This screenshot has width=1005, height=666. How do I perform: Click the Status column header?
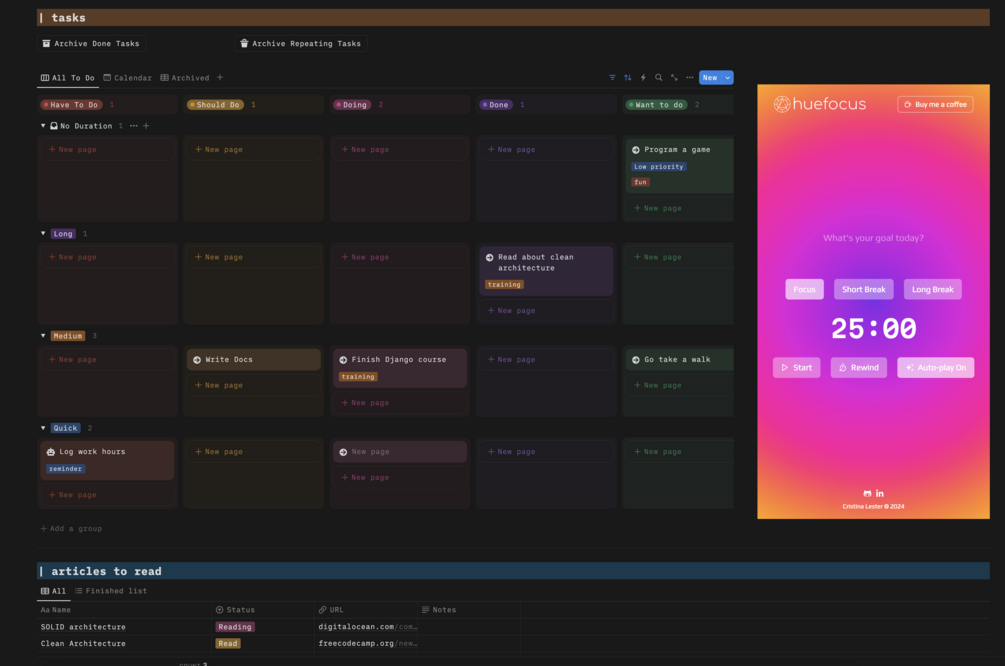[x=235, y=610]
